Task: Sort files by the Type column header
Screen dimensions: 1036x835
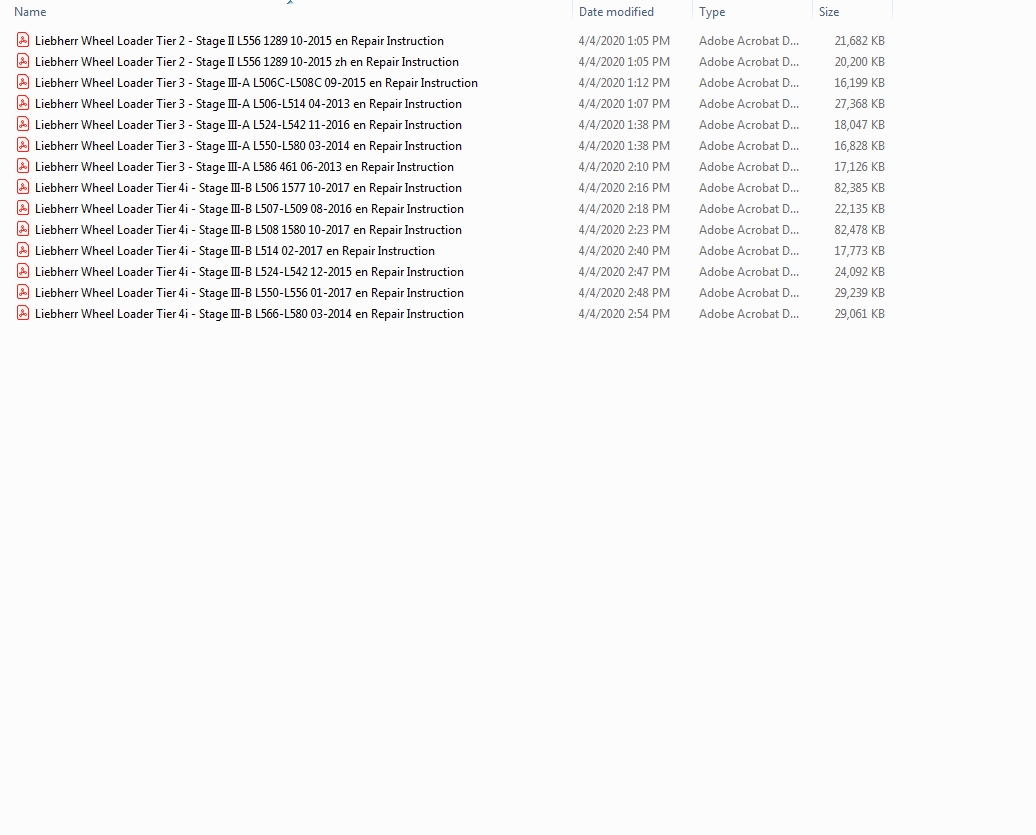Action: point(712,12)
